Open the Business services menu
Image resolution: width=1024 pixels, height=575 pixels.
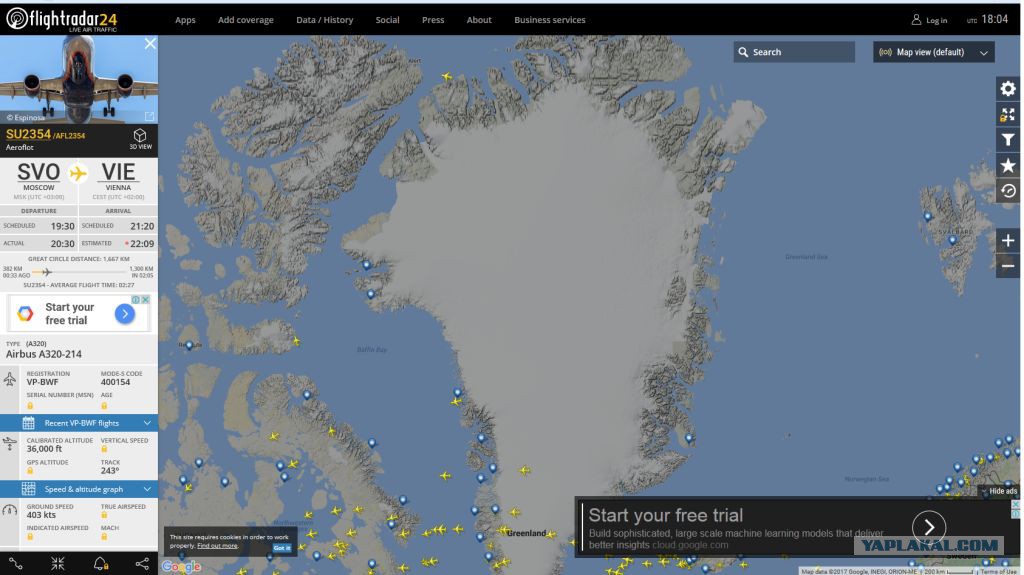tap(550, 20)
